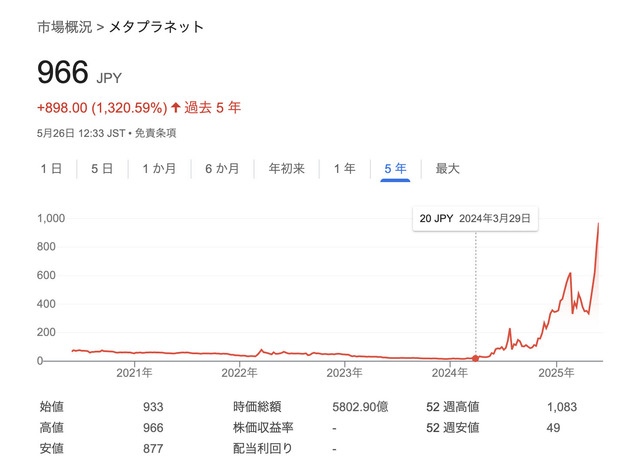Click the 時価総額 label
The image size is (640, 472).
point(257,407)
